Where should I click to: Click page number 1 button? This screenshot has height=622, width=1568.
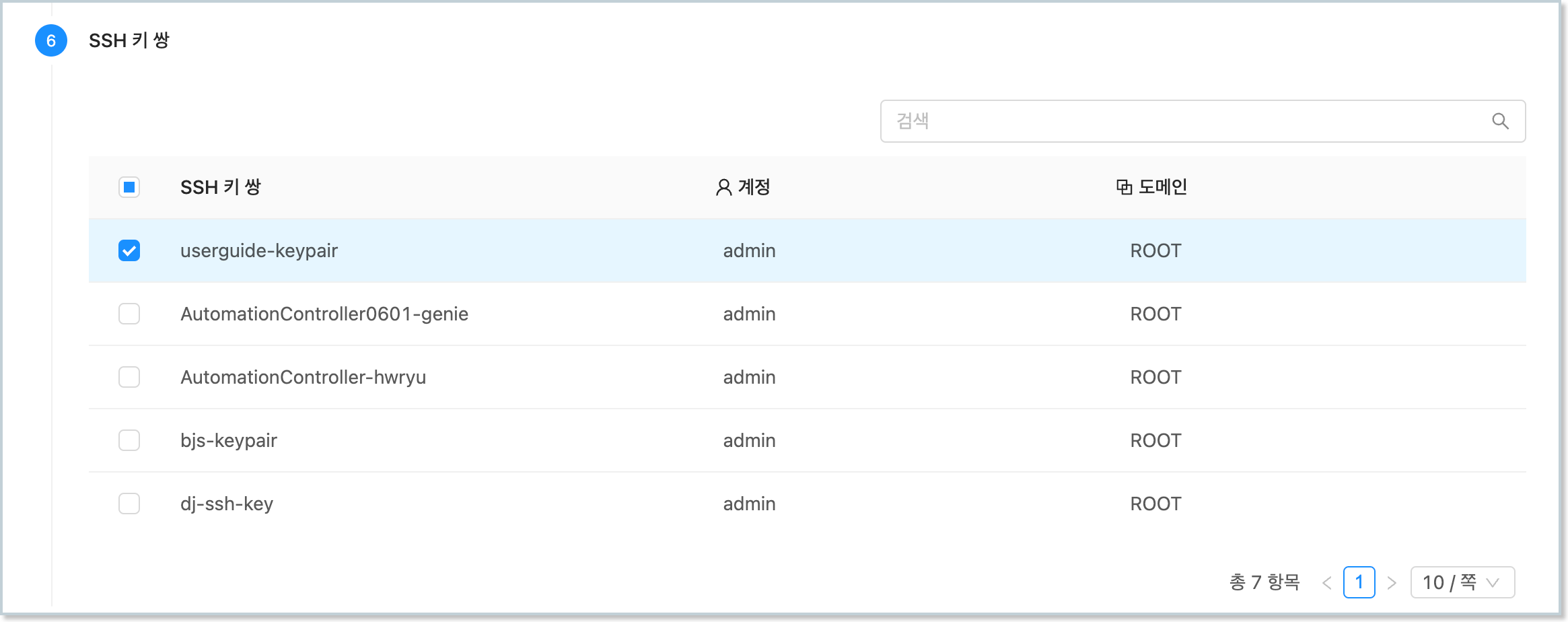point(1359,582)
